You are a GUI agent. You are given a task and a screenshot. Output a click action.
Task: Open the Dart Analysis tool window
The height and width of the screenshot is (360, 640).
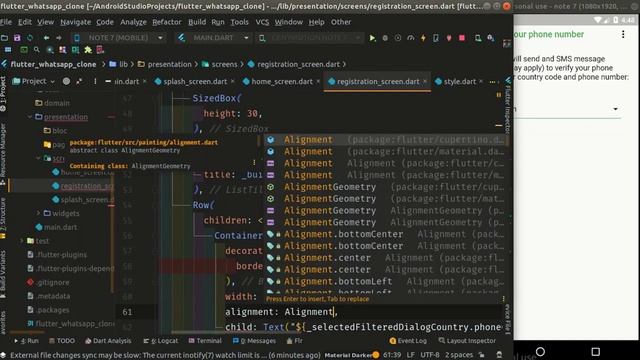point(108,341)
